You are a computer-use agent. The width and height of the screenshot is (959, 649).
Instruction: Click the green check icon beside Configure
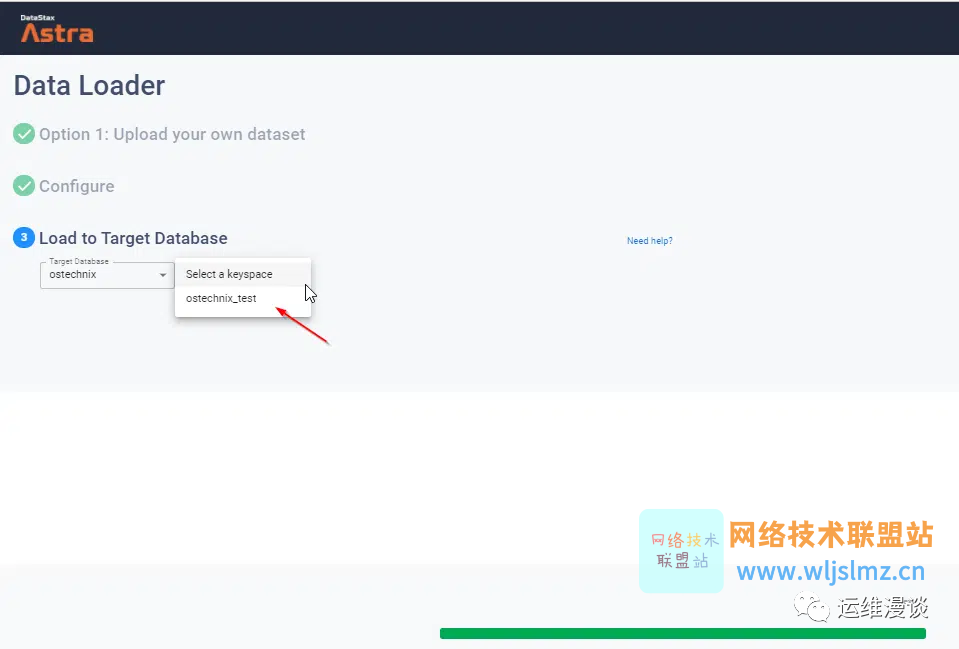click(x=24, y=186)
